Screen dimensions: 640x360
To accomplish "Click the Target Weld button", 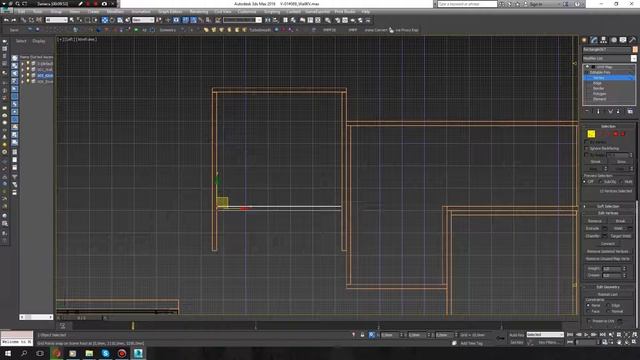I will pos(620,236).
